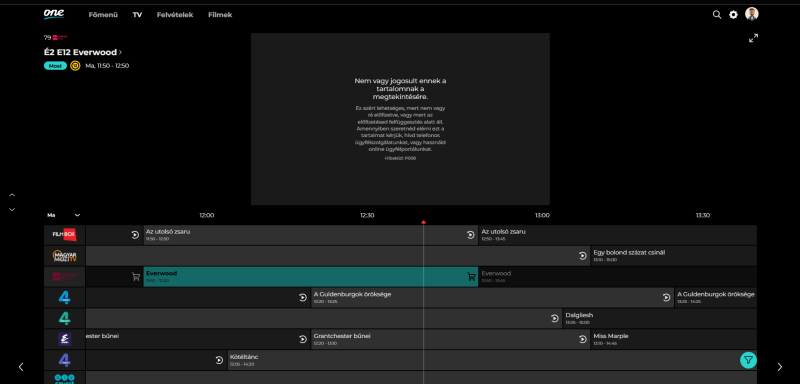Click the Most live badge
This screenshot has height=384, width=800.
tap(55, 66)
